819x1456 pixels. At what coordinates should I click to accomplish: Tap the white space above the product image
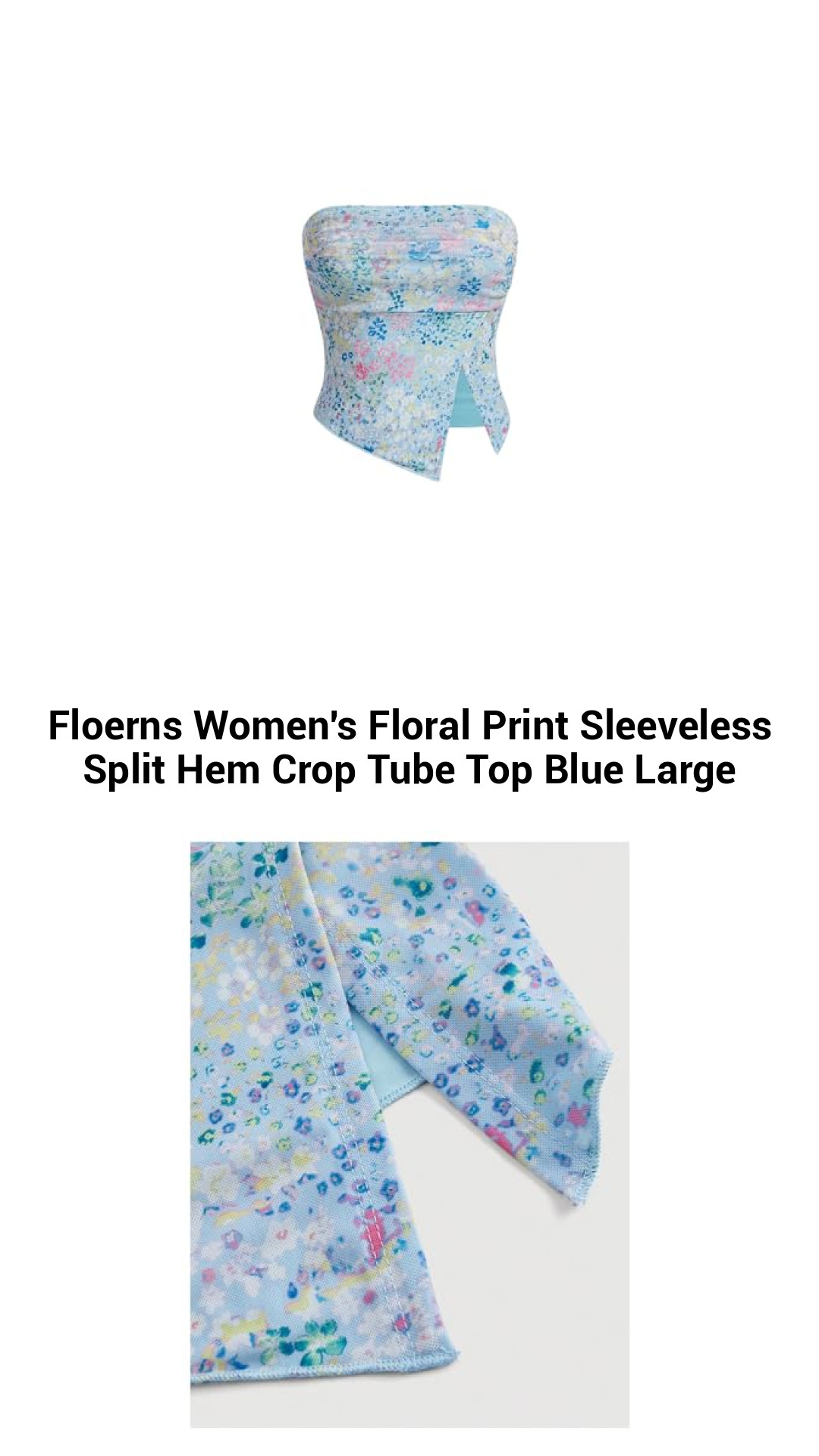coord(409,99)
